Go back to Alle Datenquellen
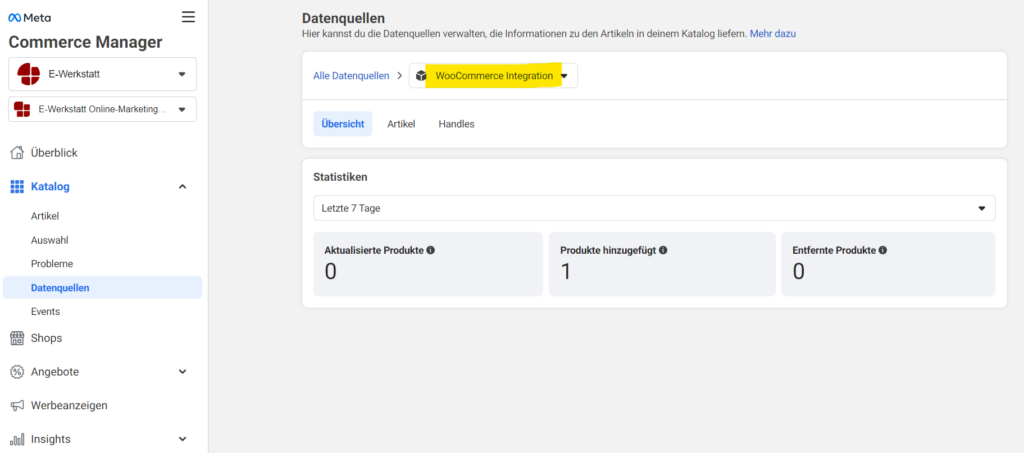Image resolution: width=1024 pixels, height=453 pixels. pyautogui.click(x=351, y=76)
